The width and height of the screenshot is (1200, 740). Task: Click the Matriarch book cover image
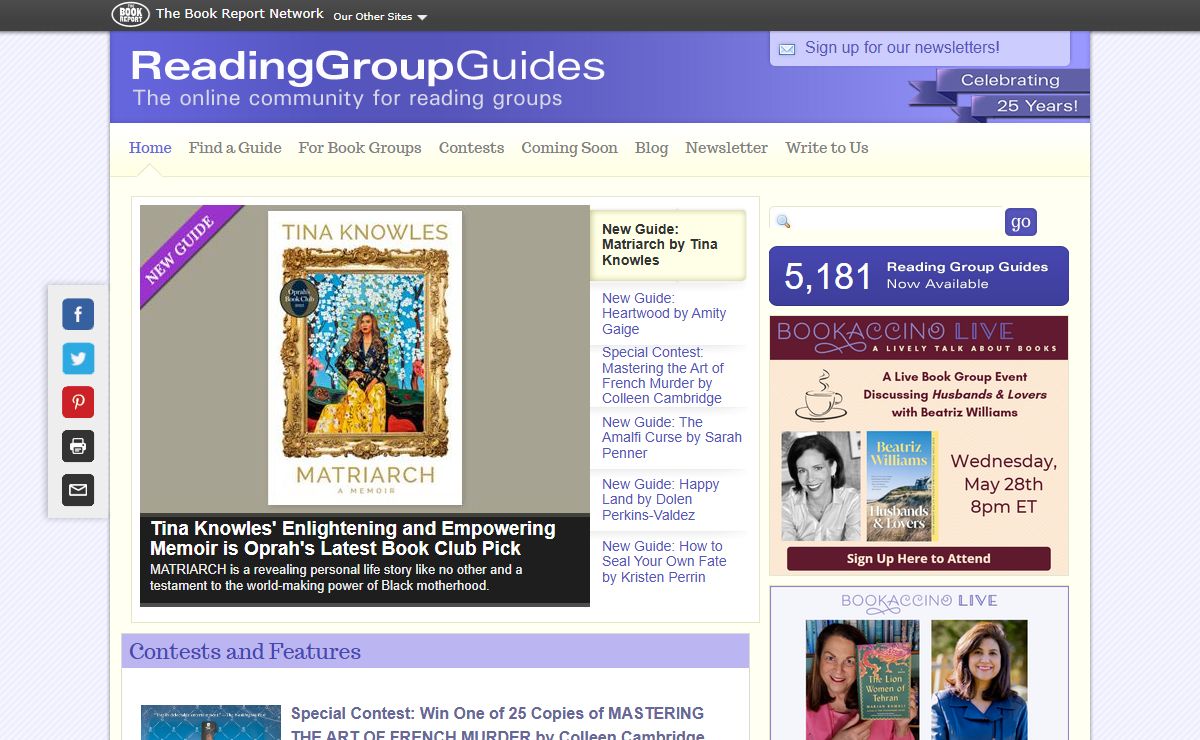pos(365,358)
